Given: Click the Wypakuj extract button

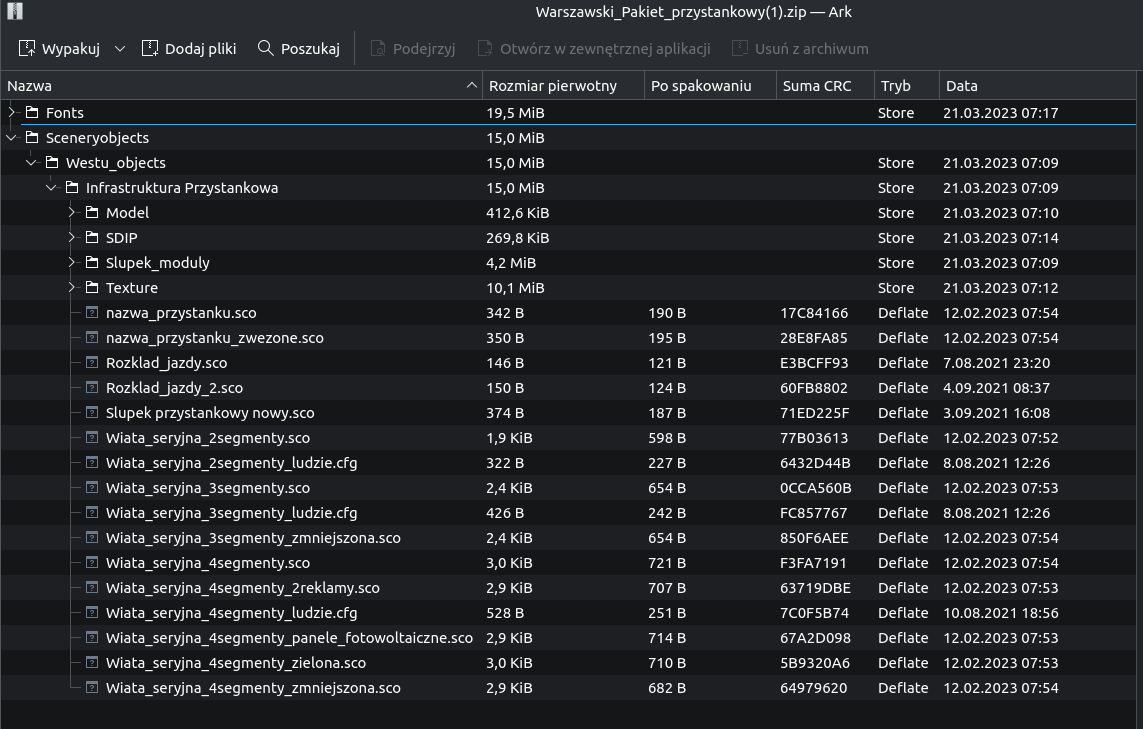Looking at the screenshot, I should (58, 49).
